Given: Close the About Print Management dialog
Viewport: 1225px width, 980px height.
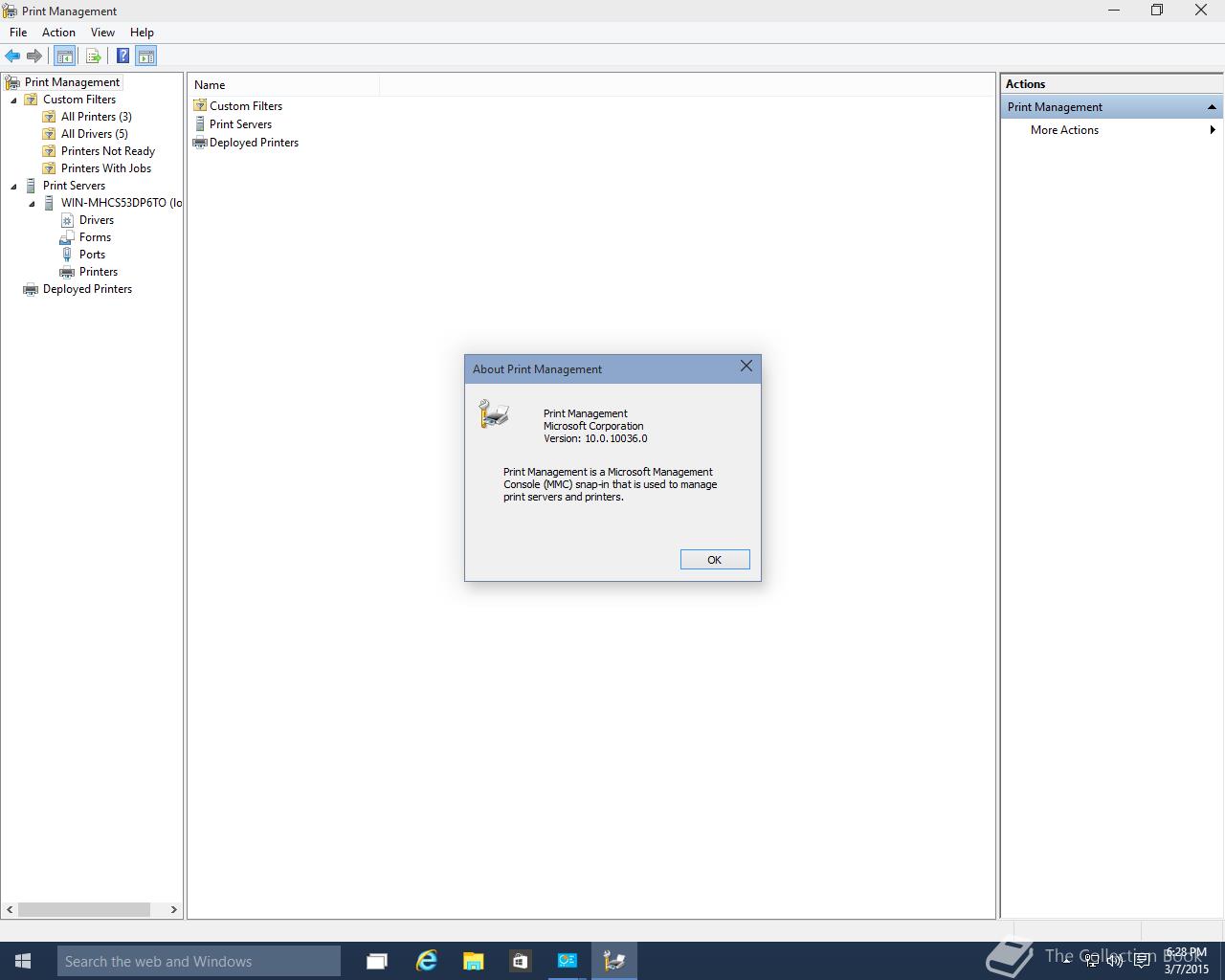Looking at the screenshot, I should click(x=746, y=367).
